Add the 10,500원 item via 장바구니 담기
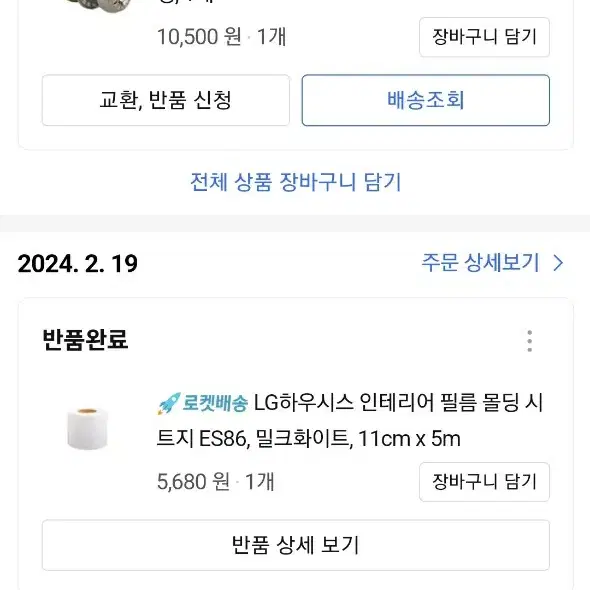The height and width of the screenshot is (590, 590). point(484,37)
